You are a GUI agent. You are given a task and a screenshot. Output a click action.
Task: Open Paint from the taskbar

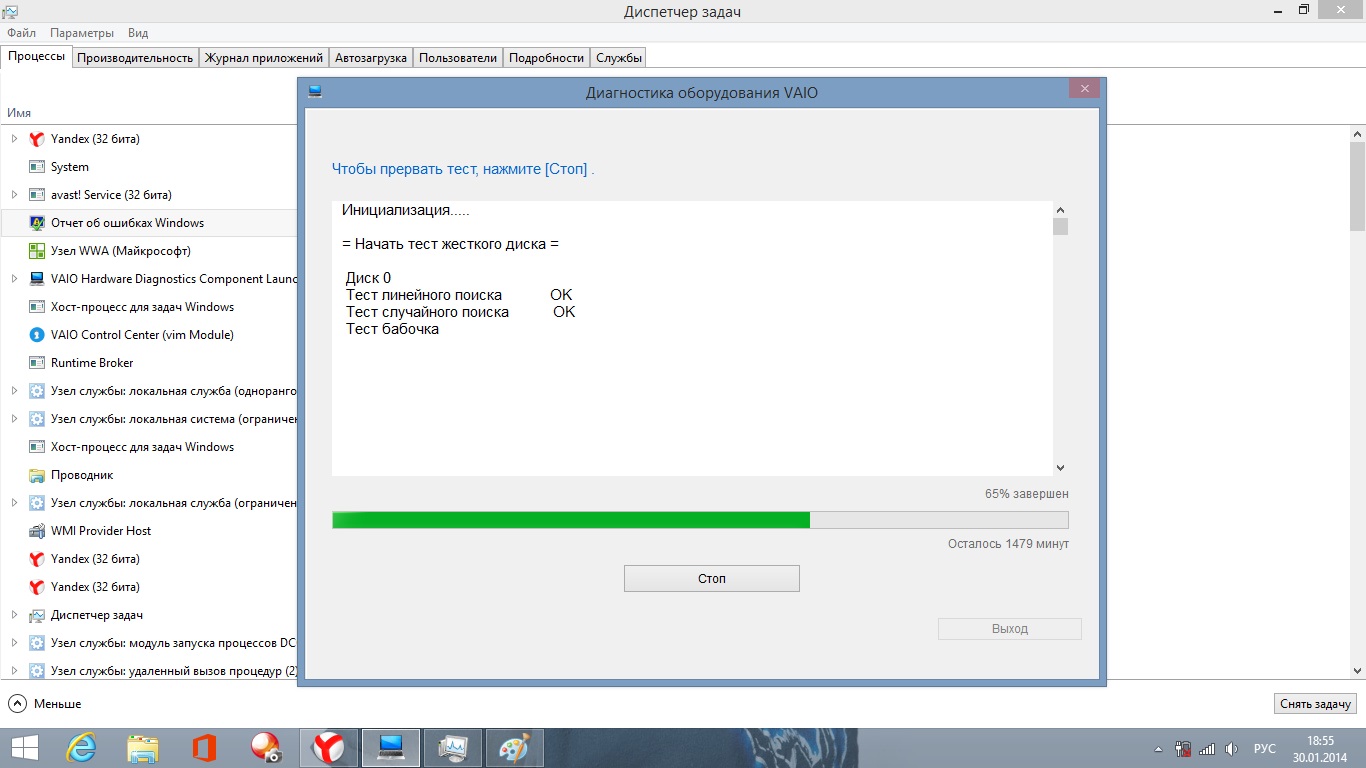514,748
